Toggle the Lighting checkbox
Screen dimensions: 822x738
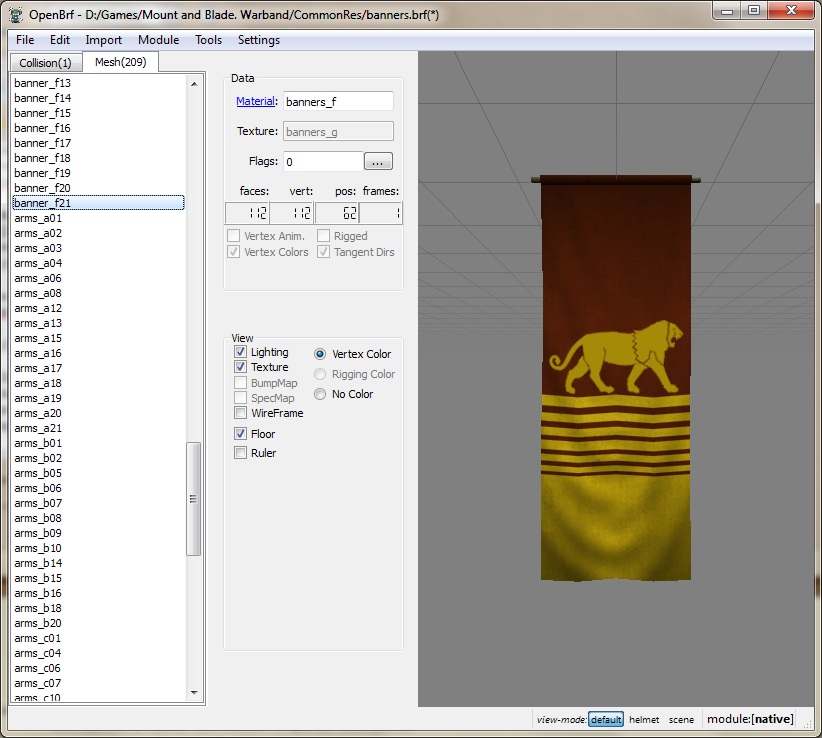pyautogui.click(x=240, y=352)
